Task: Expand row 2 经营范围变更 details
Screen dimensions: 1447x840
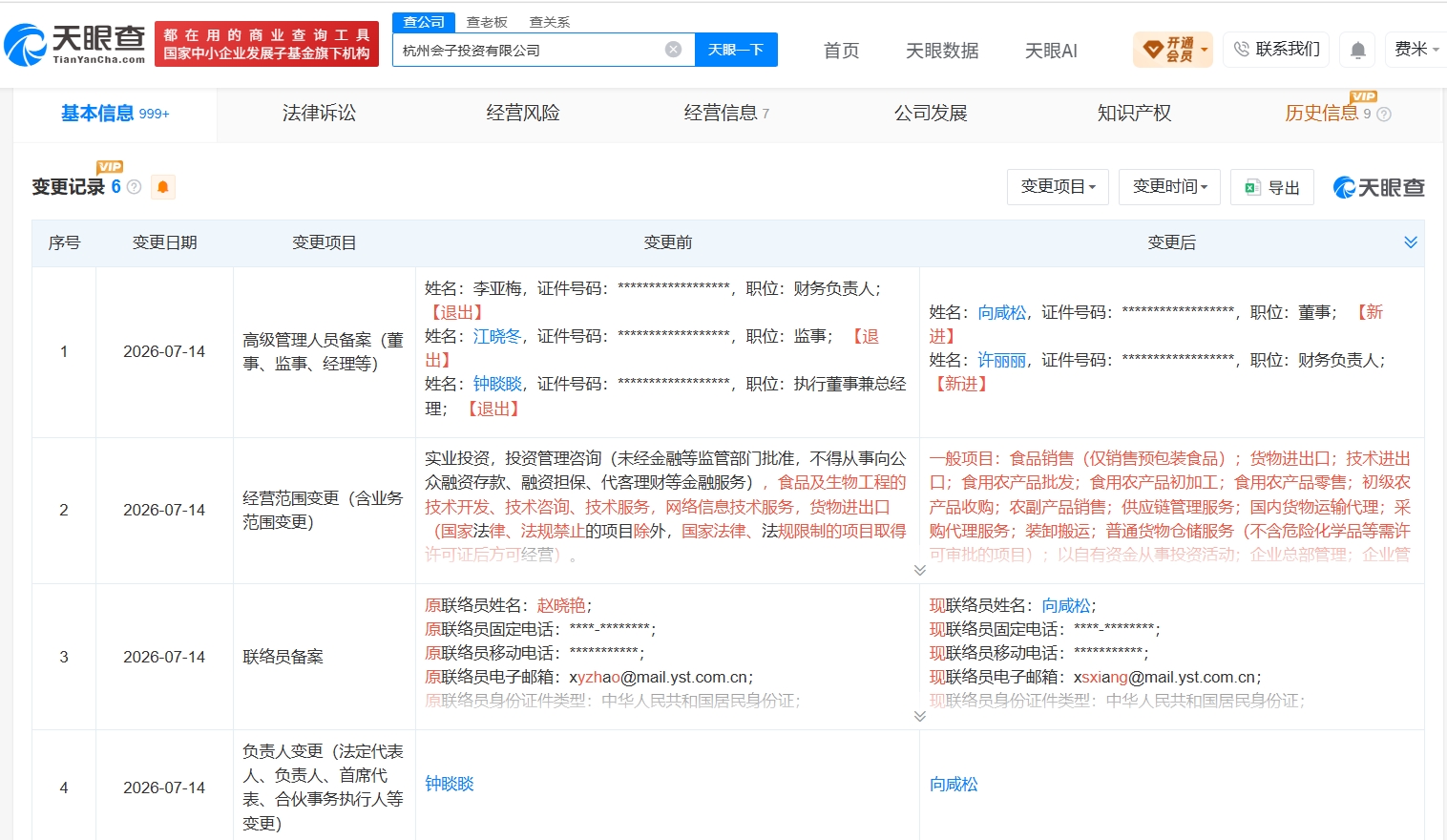Action: pos(920,570)
